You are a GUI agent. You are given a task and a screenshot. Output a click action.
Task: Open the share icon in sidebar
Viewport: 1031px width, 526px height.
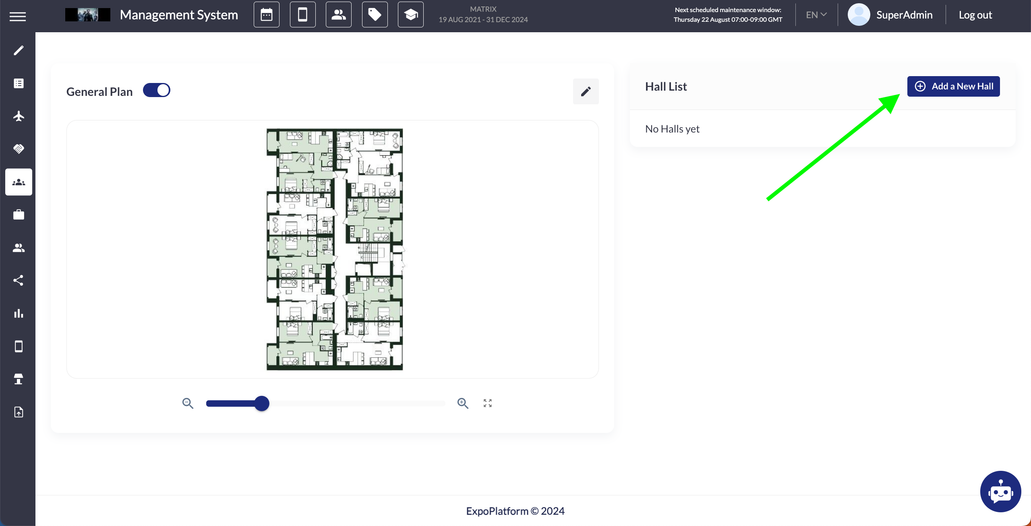click(x=18, y=281)
